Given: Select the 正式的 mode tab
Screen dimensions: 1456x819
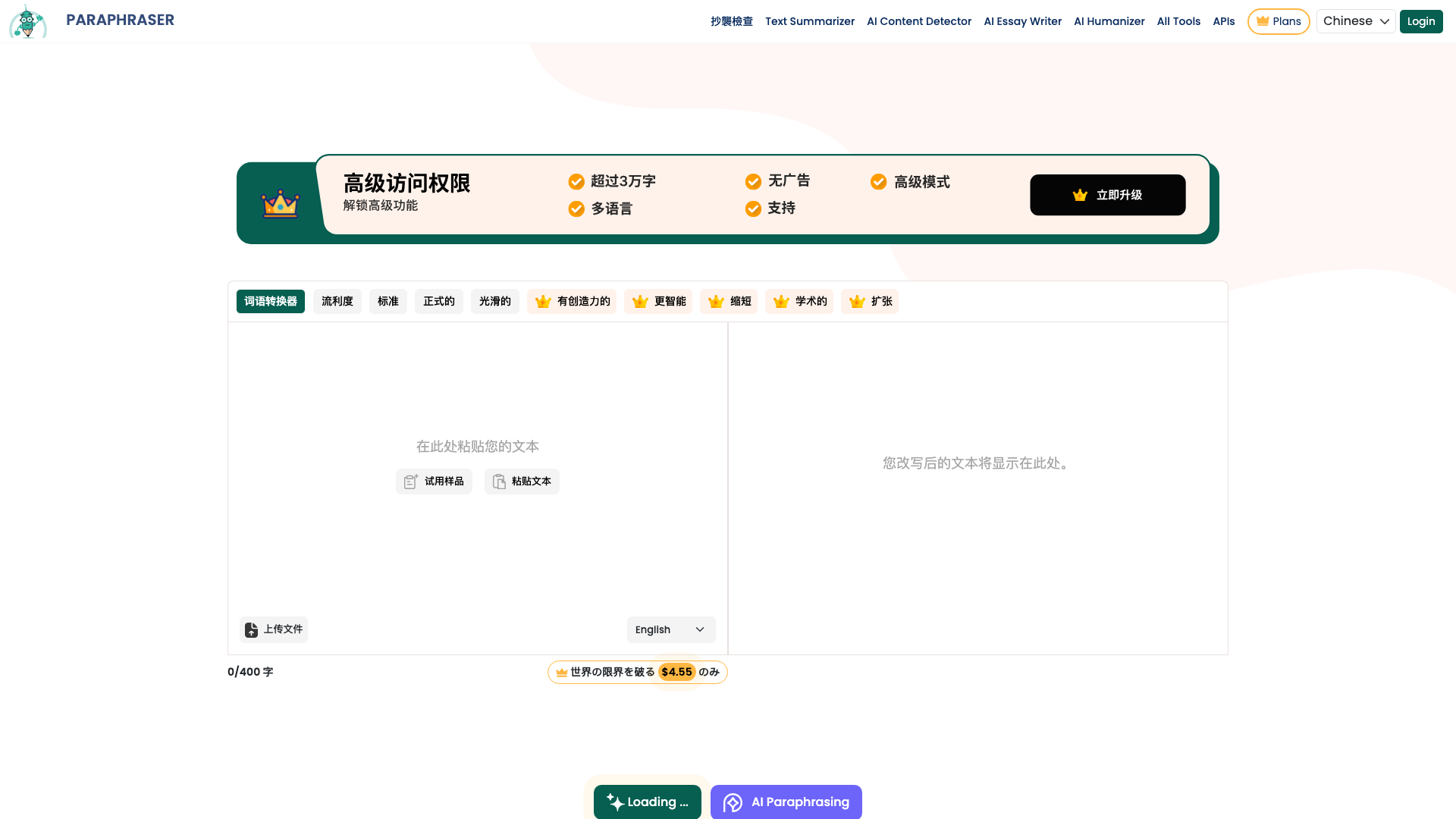Looking at the screenshot, I should 439,301.
